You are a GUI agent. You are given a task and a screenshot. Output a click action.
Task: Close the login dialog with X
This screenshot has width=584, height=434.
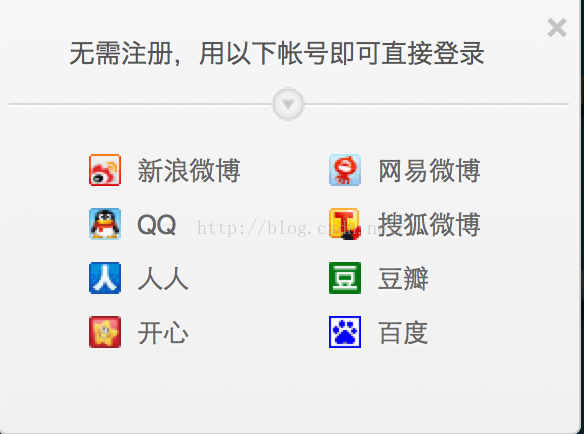pyautogui.click(x=557, y=28)
